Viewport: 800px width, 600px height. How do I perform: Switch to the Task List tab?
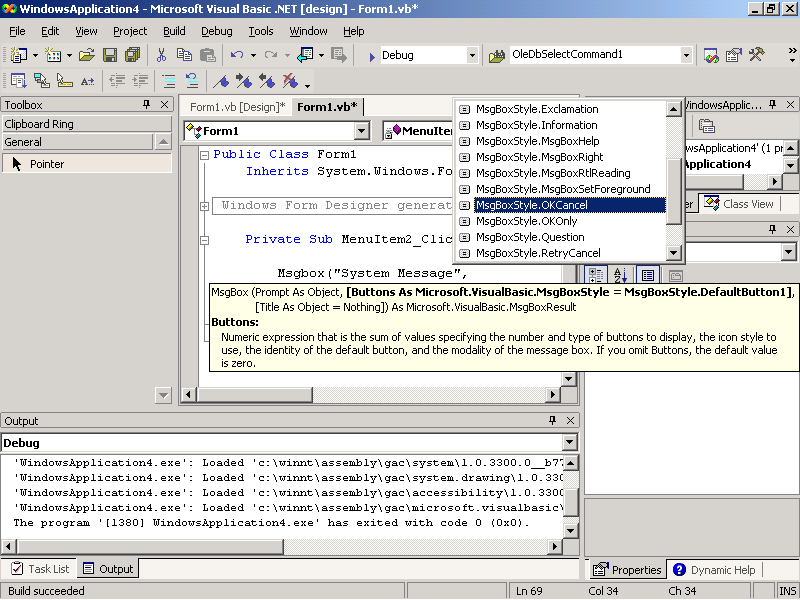[40, 568]
